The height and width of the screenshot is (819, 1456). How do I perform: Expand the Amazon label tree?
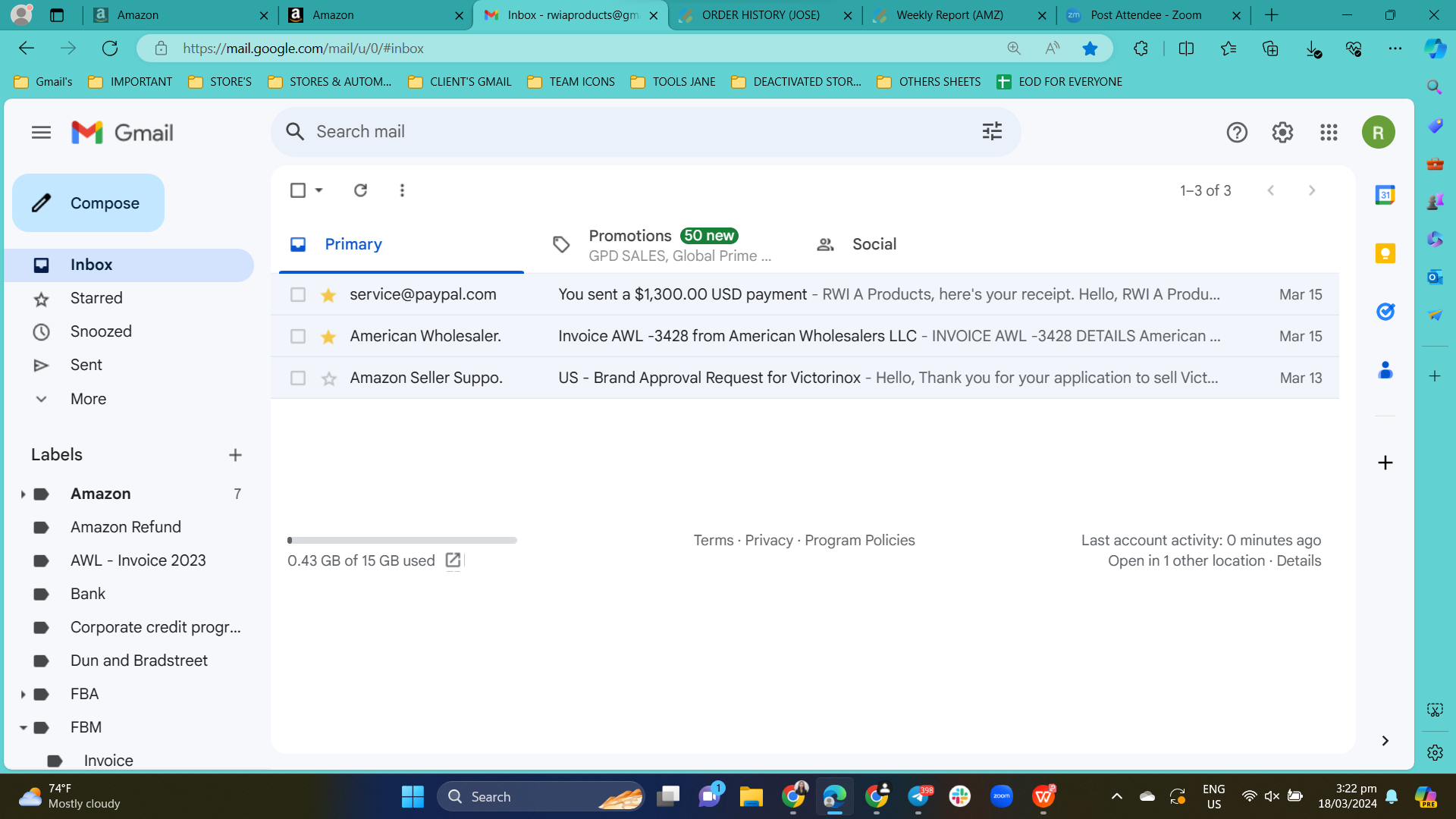coord(23,494)
